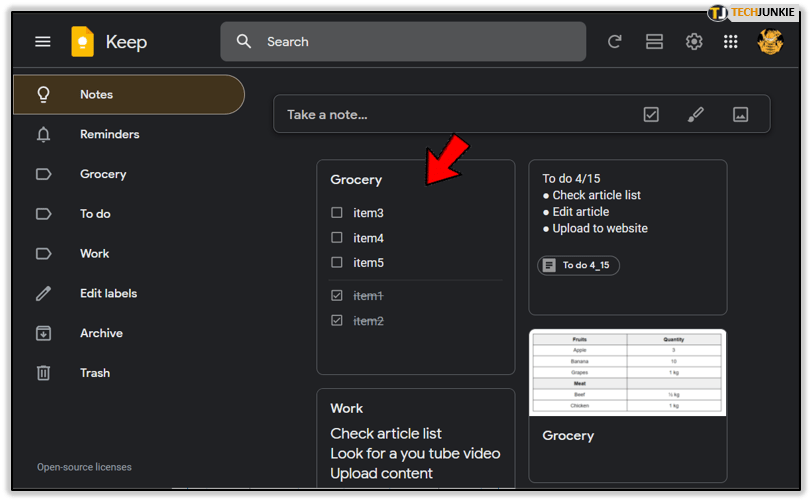
Task: Open the Google apps grid
Action: (x=731, y=42)
